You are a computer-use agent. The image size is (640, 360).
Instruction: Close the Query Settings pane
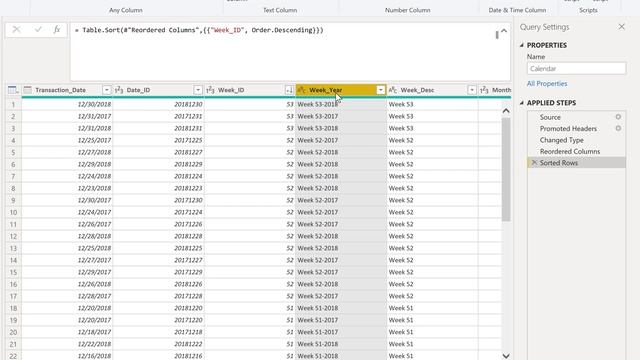pyautogui.click(x=622, y=27)
